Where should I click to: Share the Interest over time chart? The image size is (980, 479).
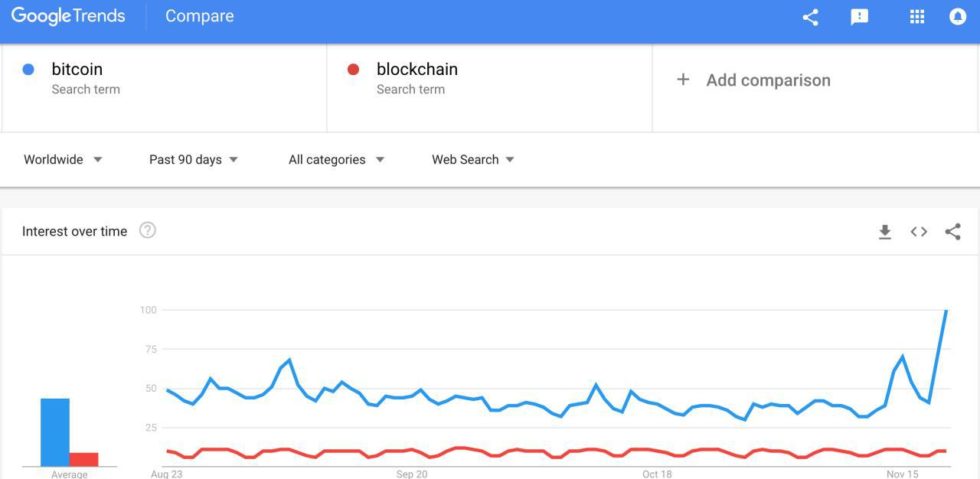[952, 232]
